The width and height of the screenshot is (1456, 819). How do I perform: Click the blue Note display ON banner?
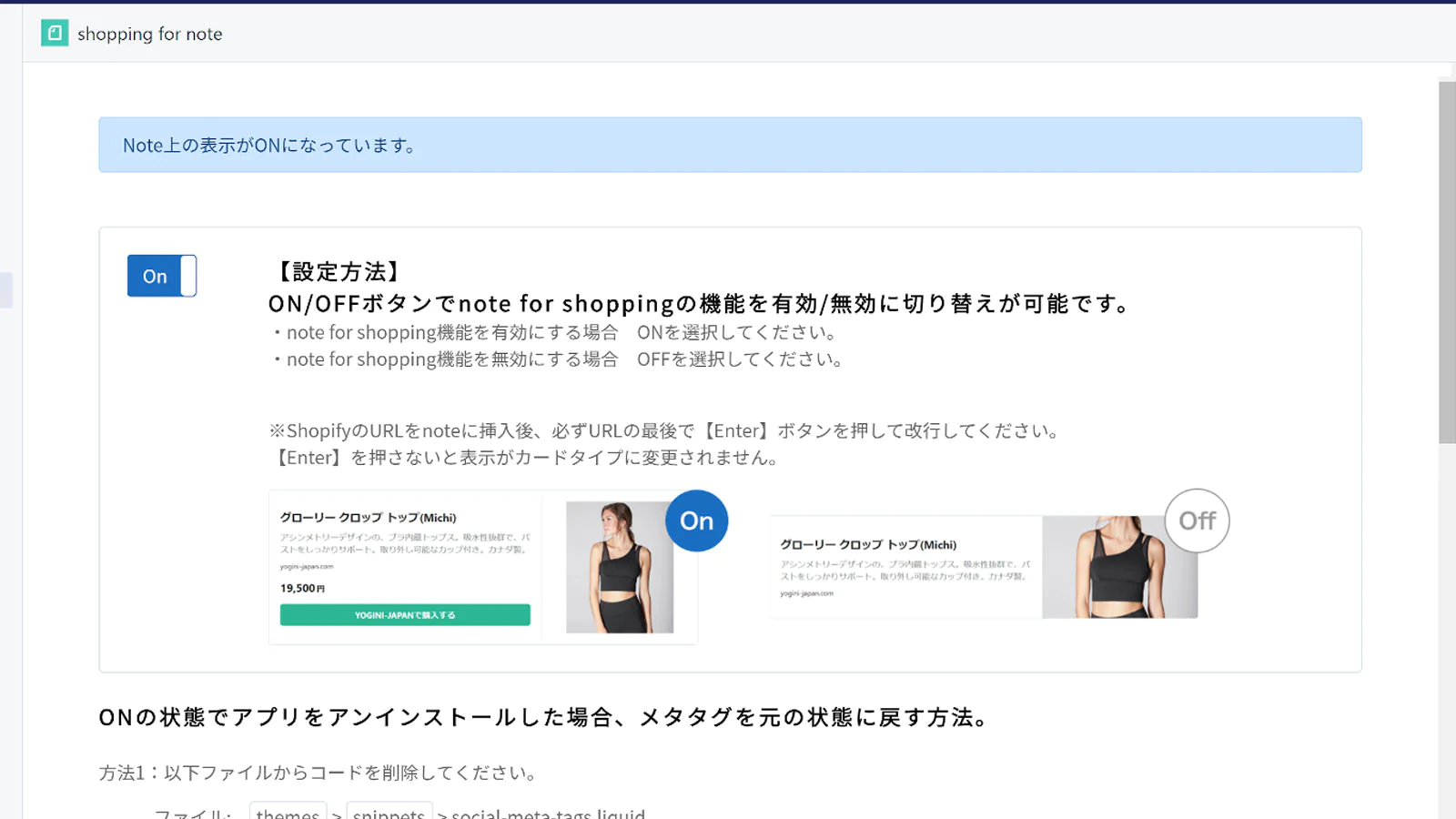(x=730, y=145)
